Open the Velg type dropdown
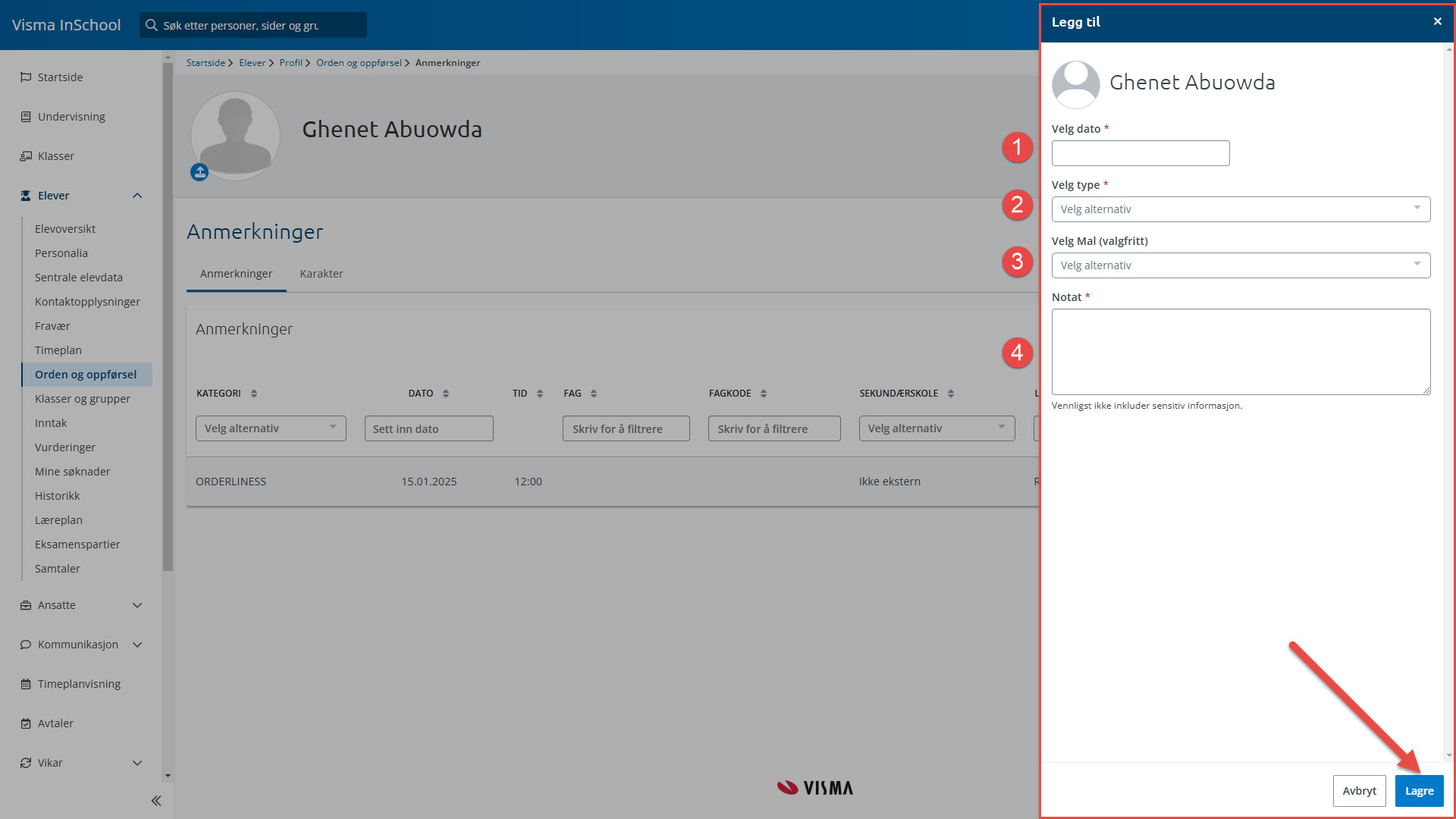This screenshot has width=1456, height=819. tap(1241, 209)
